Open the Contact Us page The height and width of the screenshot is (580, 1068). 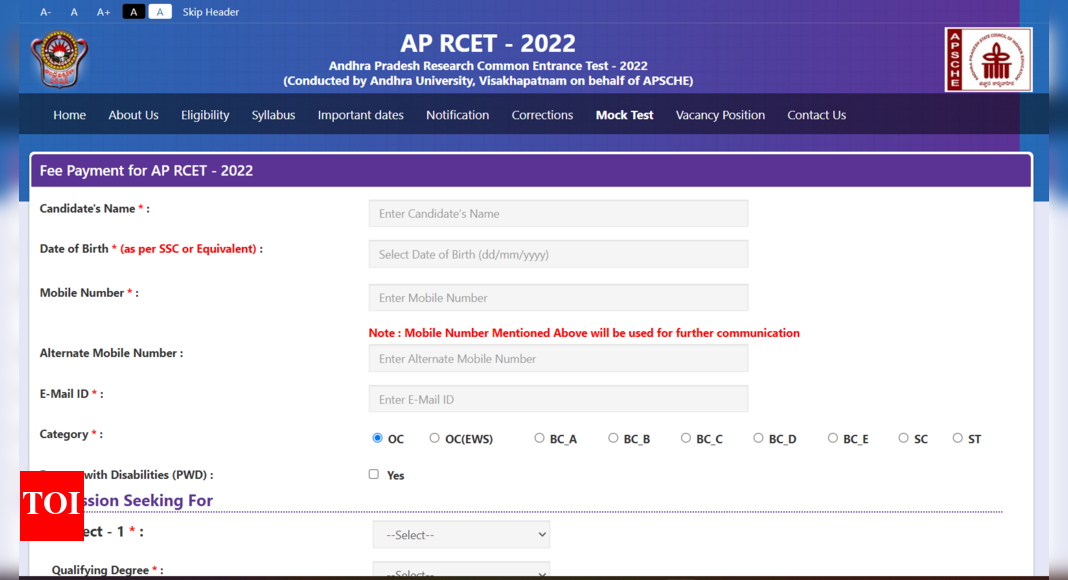[817, 115]
